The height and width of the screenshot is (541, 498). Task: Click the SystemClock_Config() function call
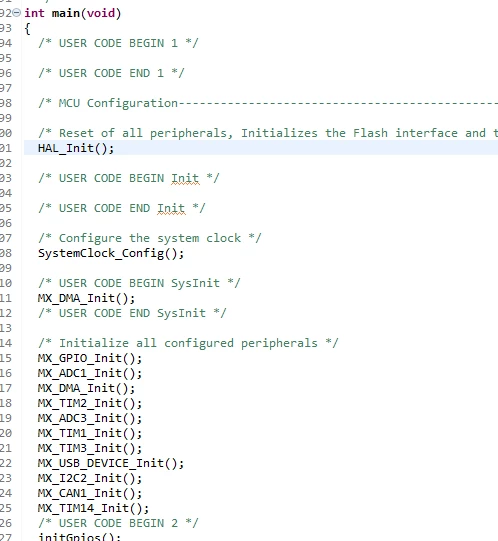pos(111,253)
